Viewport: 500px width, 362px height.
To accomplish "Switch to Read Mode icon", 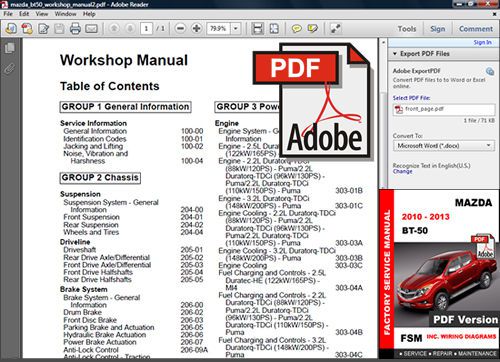I will tap(335, 29).
